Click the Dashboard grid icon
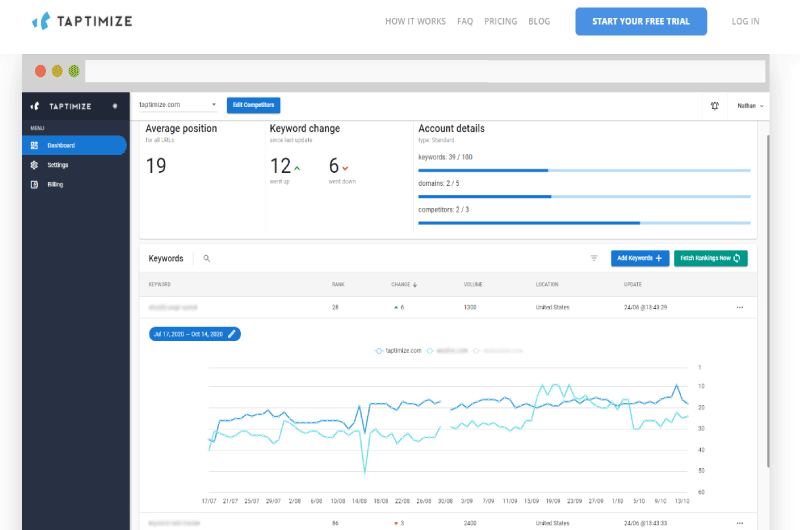The height and width of the screenshot is (530, 800). coord(34,145)
